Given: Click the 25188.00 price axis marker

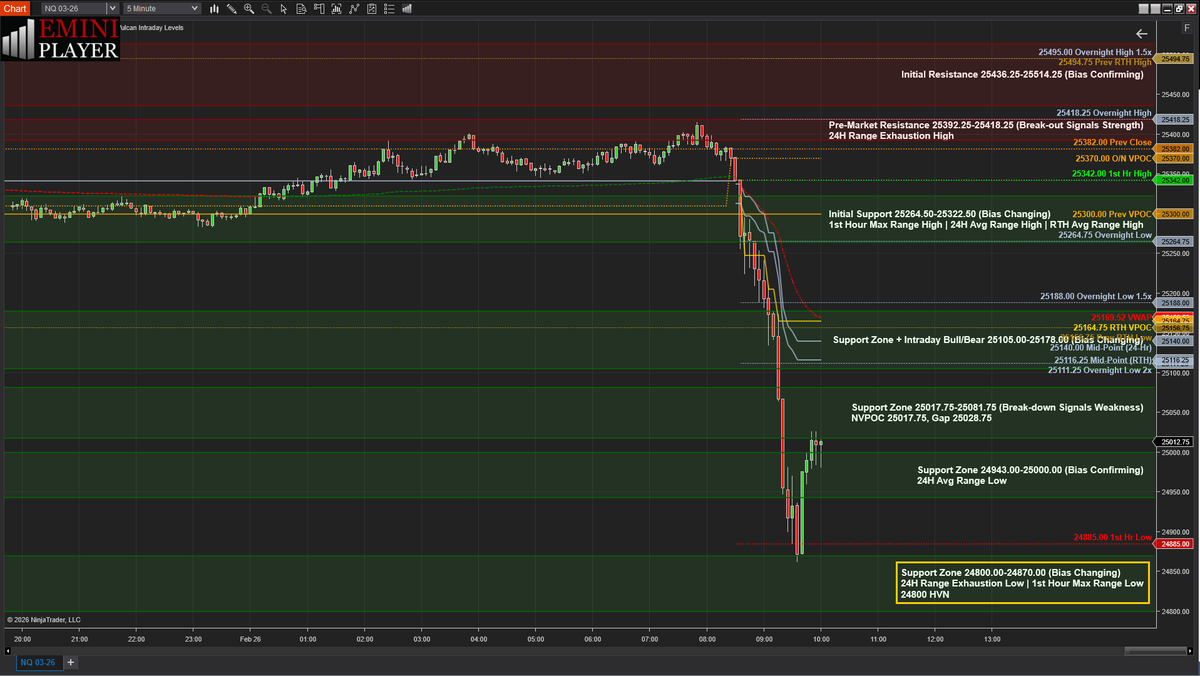Looking at the screenshot, I should pos(1176,302).
